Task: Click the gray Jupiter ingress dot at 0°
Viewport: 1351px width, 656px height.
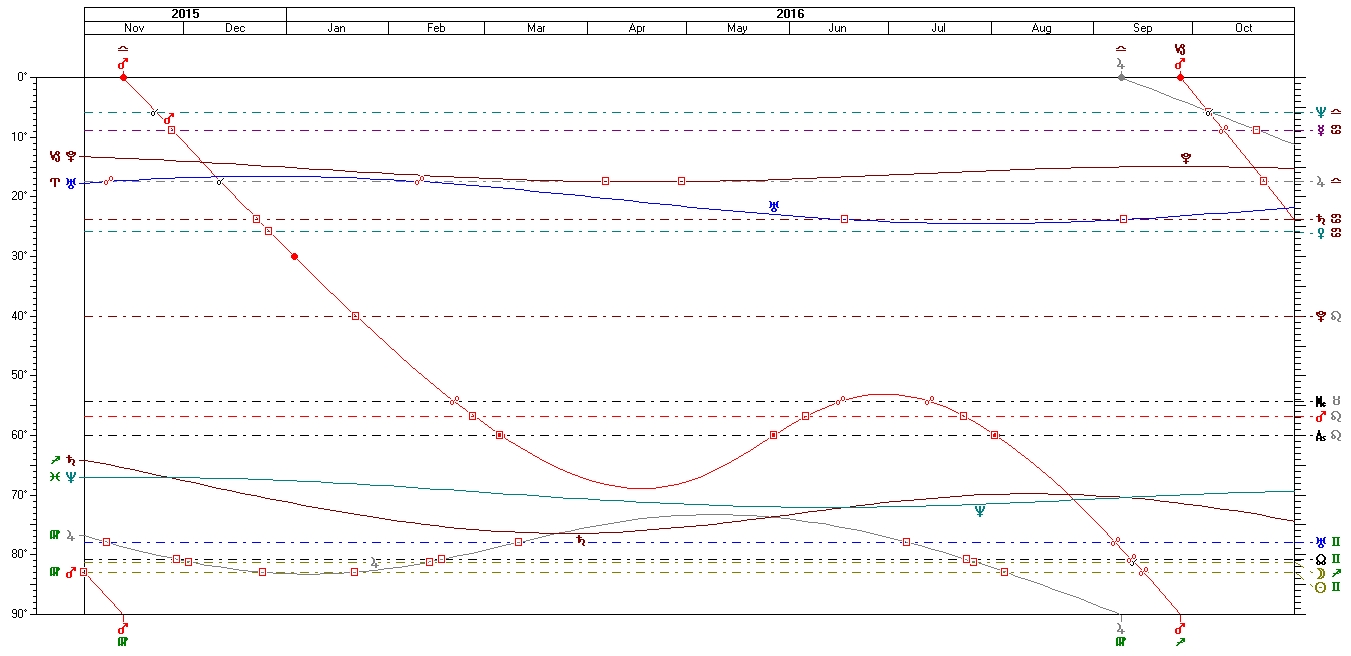Action: coord(1121,77)
